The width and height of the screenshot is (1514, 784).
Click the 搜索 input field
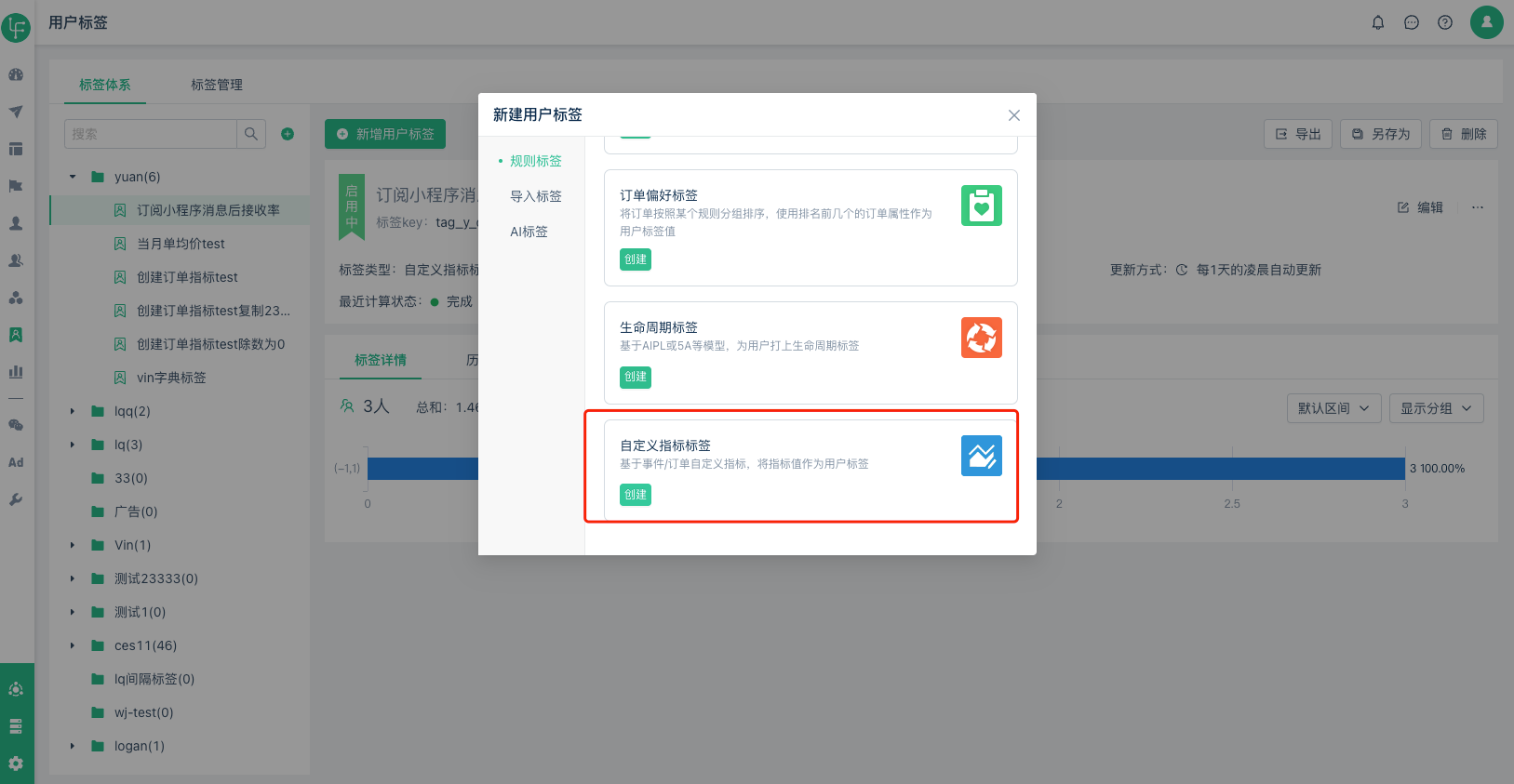tap(151, 134)
